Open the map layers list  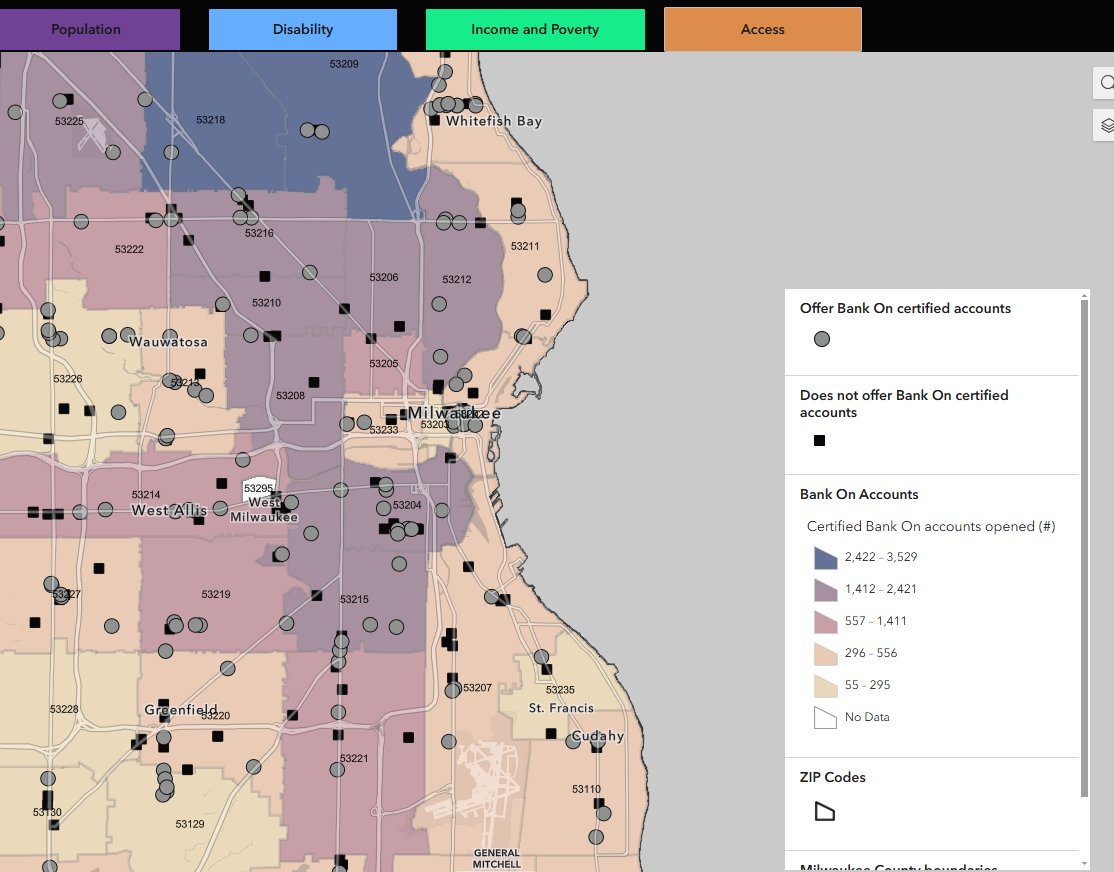(x=1105, y=126)
